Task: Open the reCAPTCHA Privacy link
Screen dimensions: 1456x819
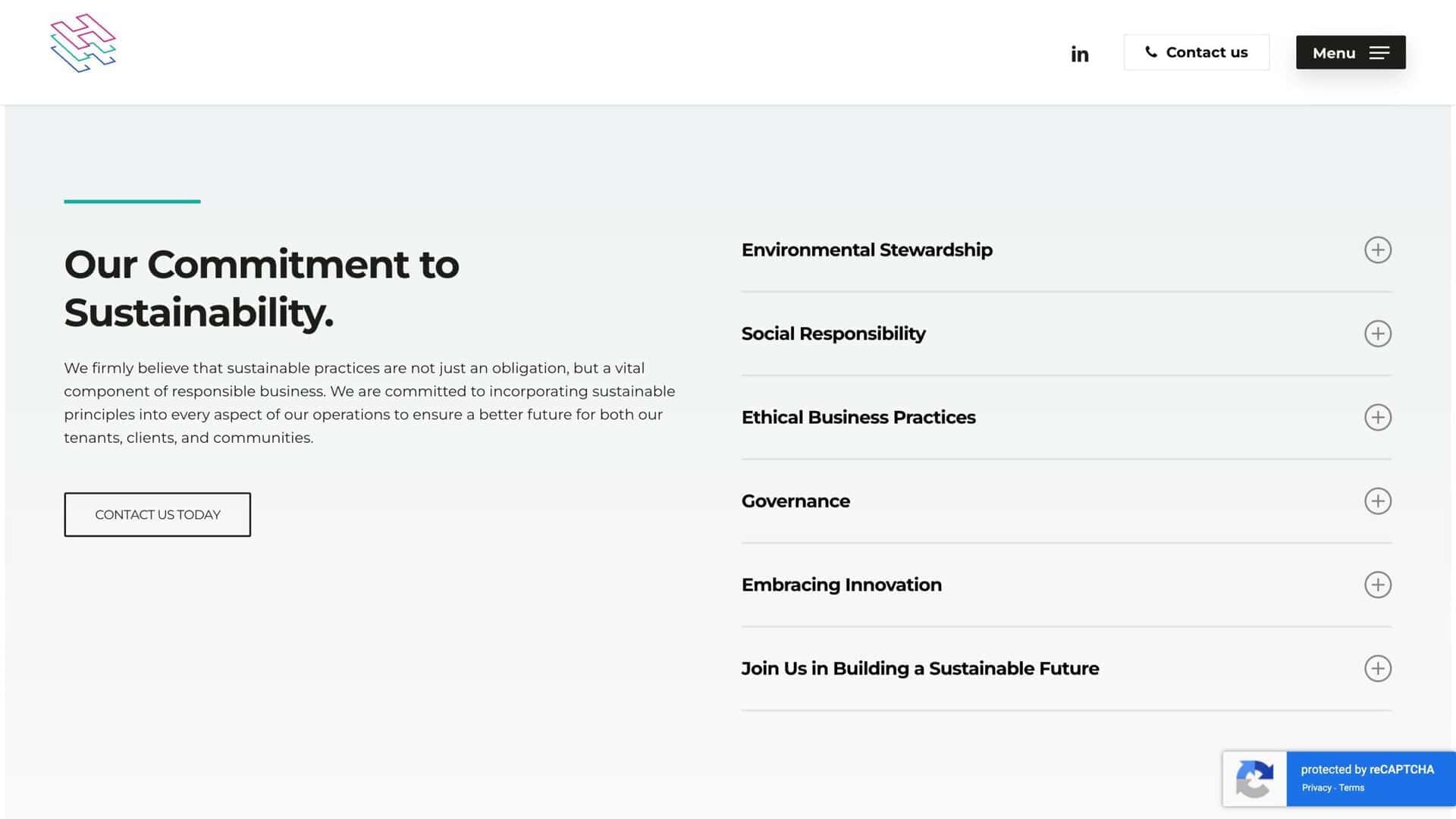Action: coord(1316,788)
